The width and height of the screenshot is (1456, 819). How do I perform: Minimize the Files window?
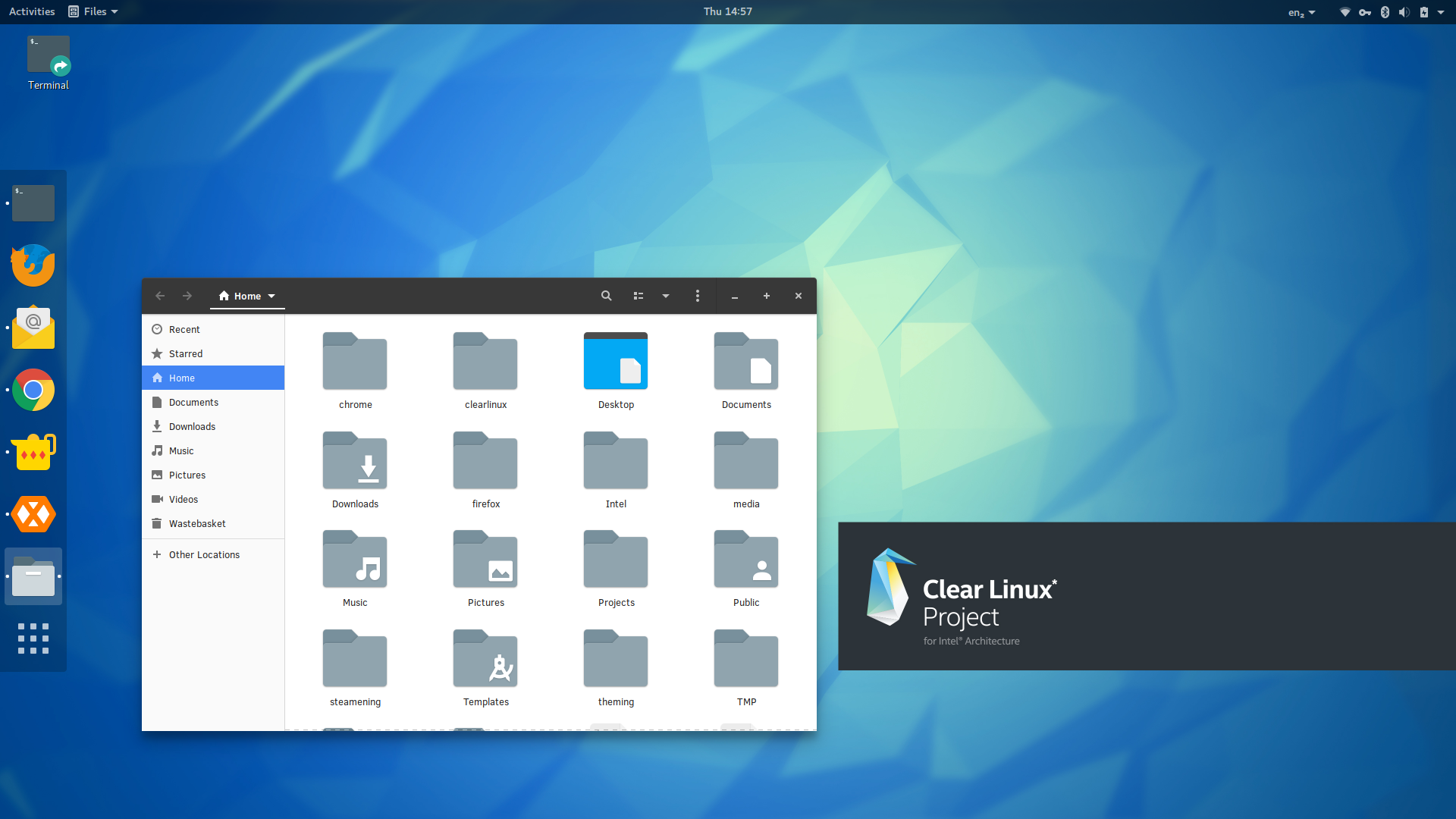[735, 297]
